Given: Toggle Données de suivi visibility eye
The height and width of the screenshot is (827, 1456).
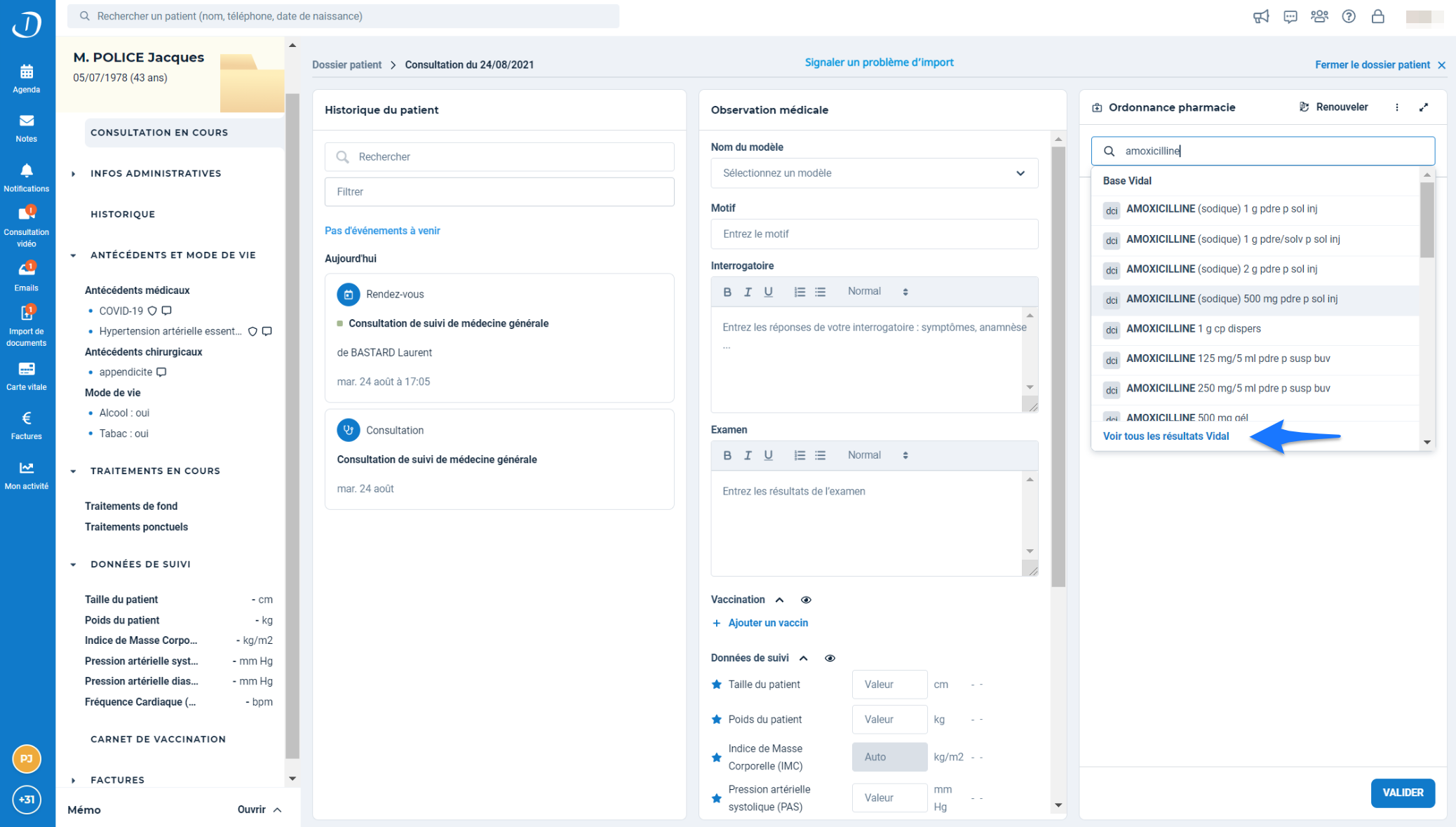Looking at the screenshot, I should pyautogui.click(x=830, y=658).
